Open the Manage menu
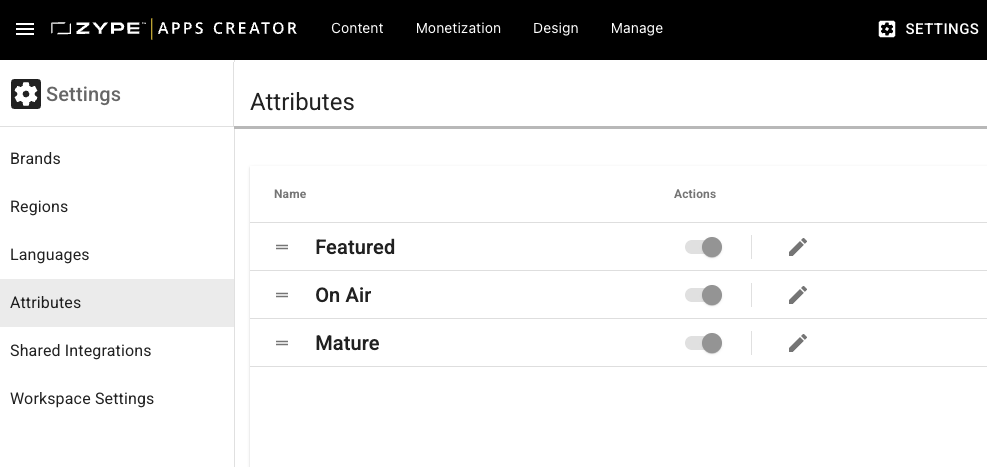 [x=636, y=28]
